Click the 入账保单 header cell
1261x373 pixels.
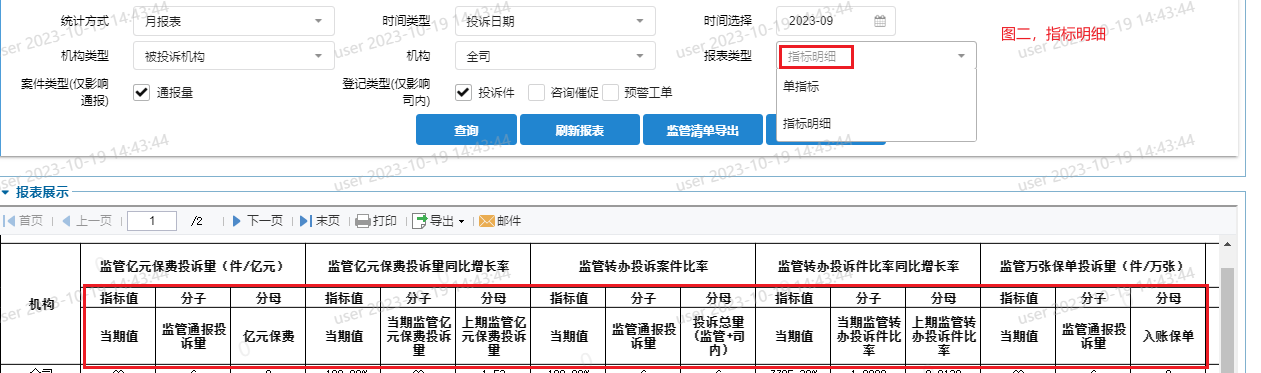1168,337
